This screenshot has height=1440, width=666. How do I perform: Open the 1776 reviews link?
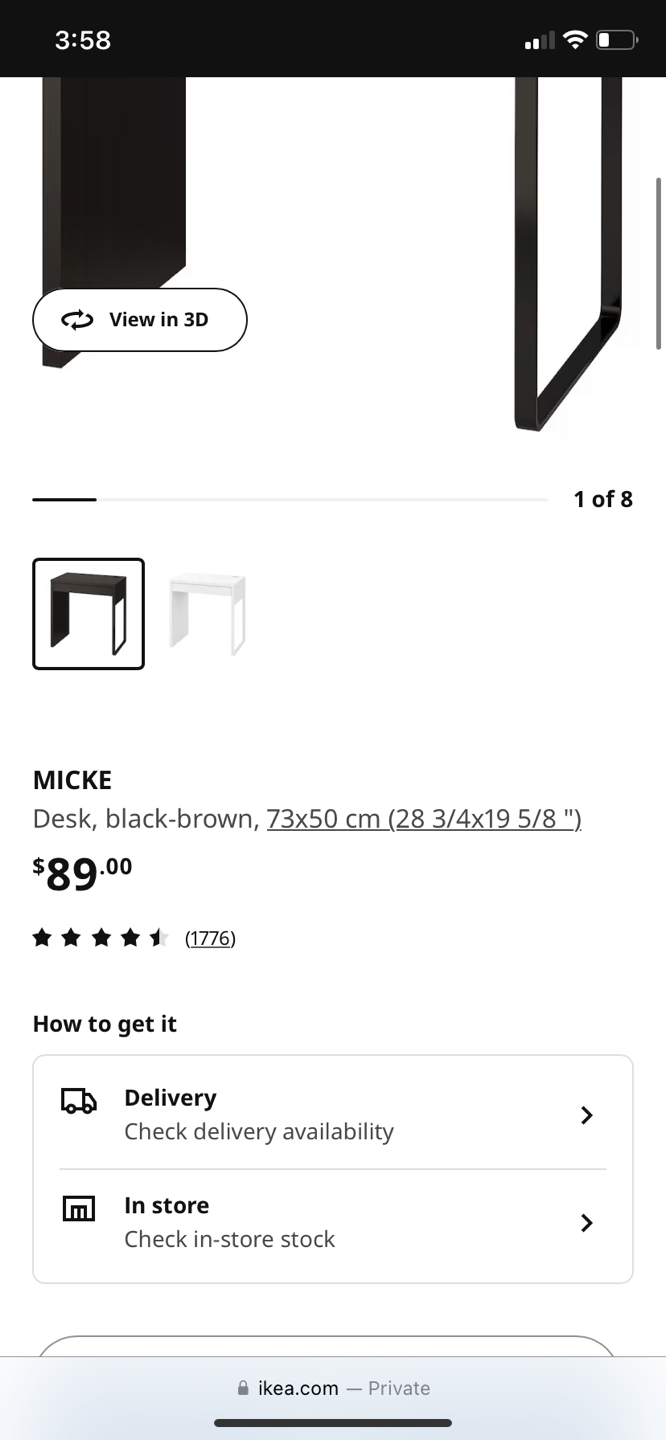click(210, 938)
